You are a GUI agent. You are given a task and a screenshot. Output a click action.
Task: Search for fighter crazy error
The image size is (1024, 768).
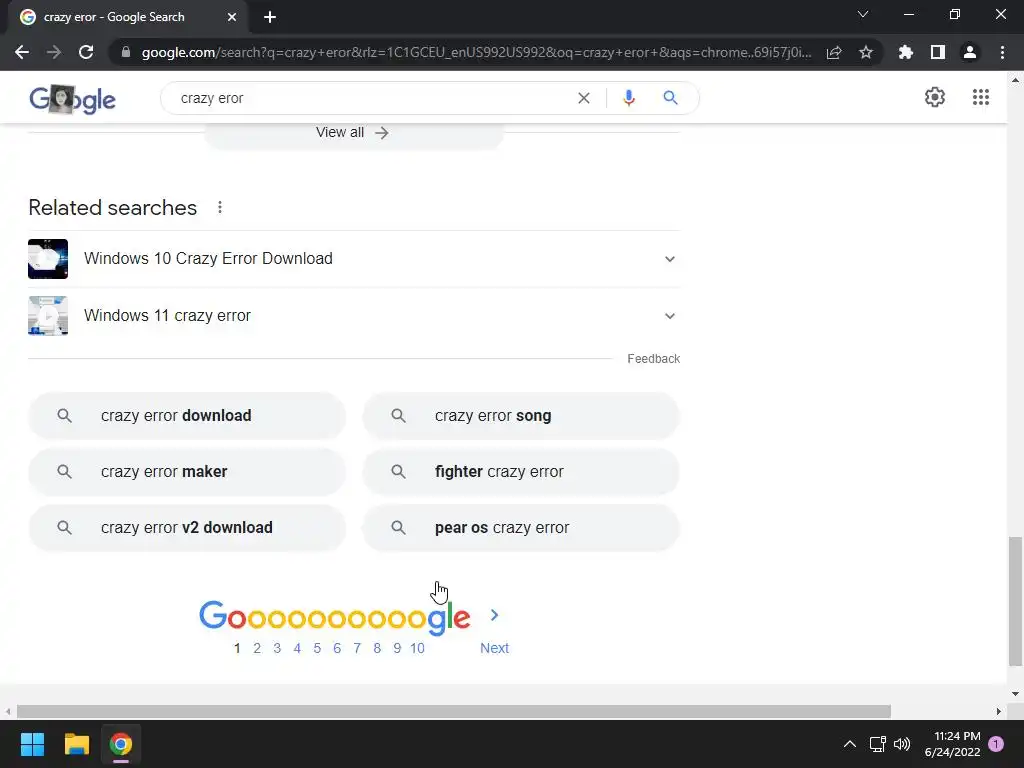tap(521, 472)
